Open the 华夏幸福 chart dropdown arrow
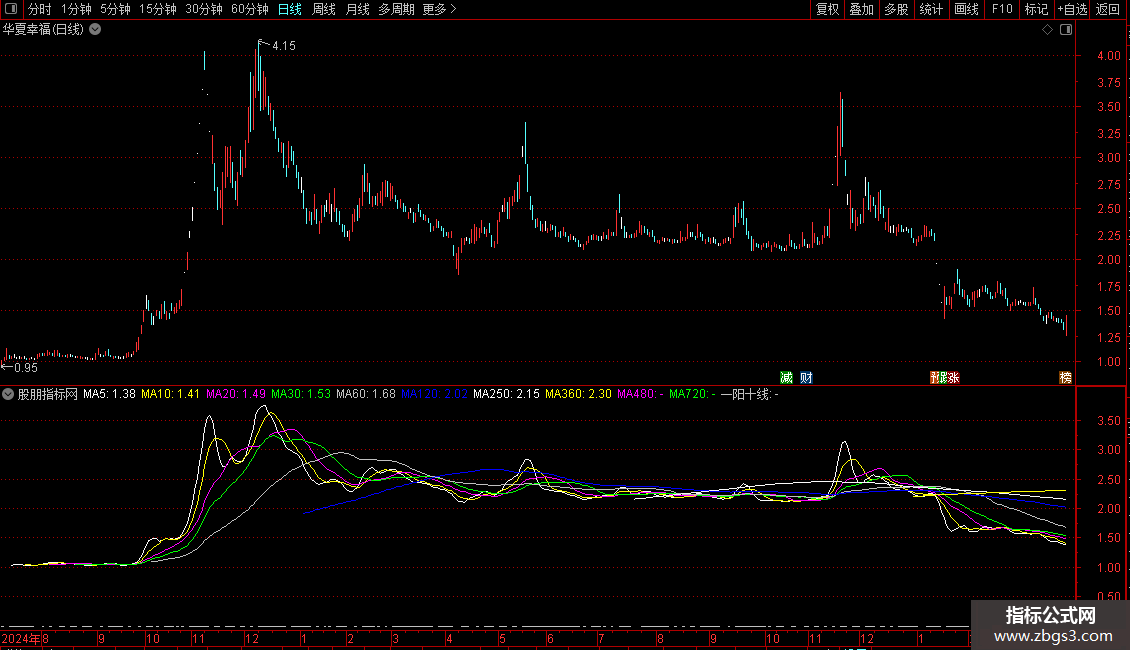The height and width of the screenshot is (650, 1130). tap(95, 30)
